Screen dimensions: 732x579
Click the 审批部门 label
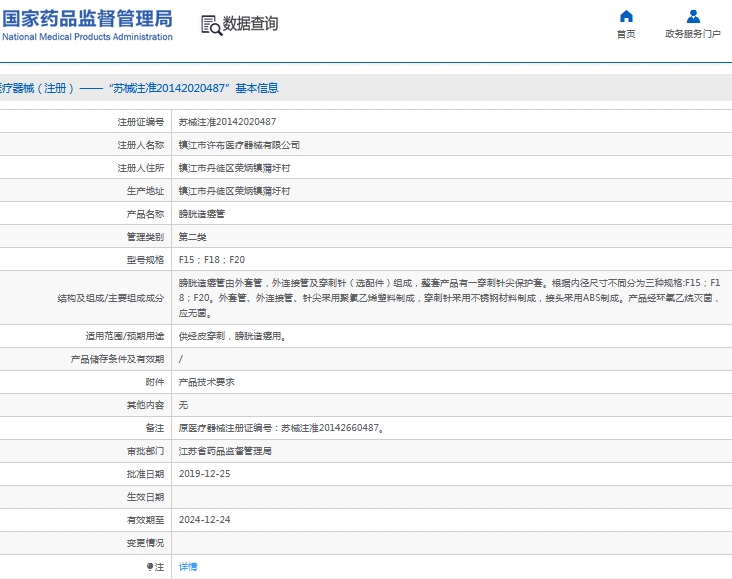point(145,451)
